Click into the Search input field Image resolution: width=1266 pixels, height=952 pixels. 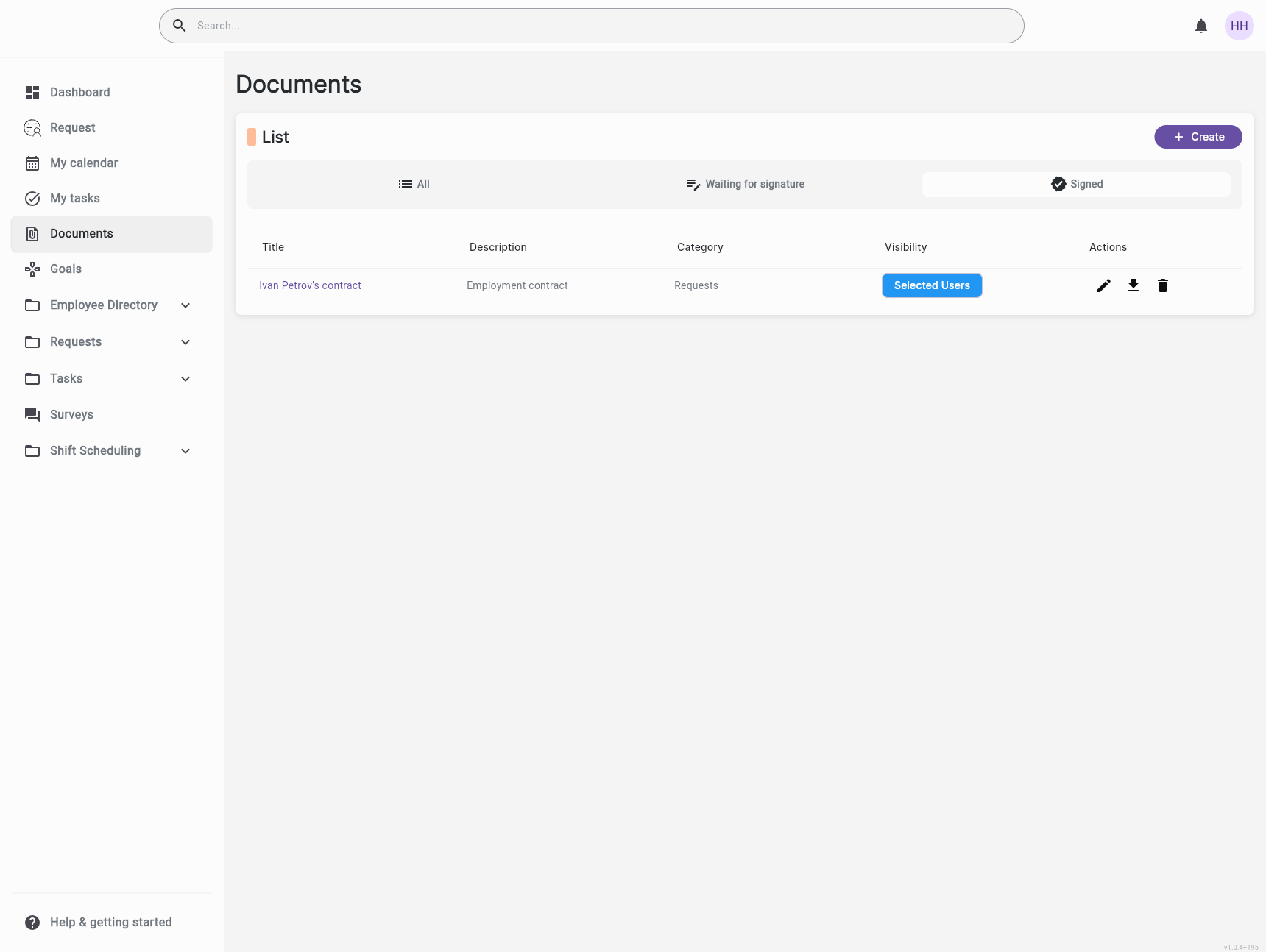[x=589, y=26]
